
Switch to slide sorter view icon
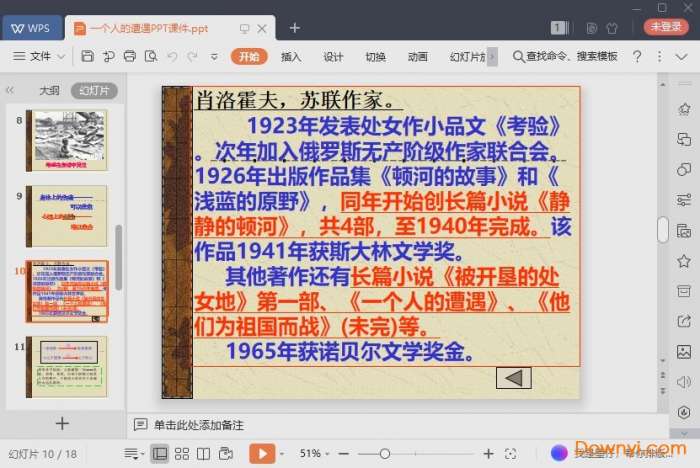point(182,454)
